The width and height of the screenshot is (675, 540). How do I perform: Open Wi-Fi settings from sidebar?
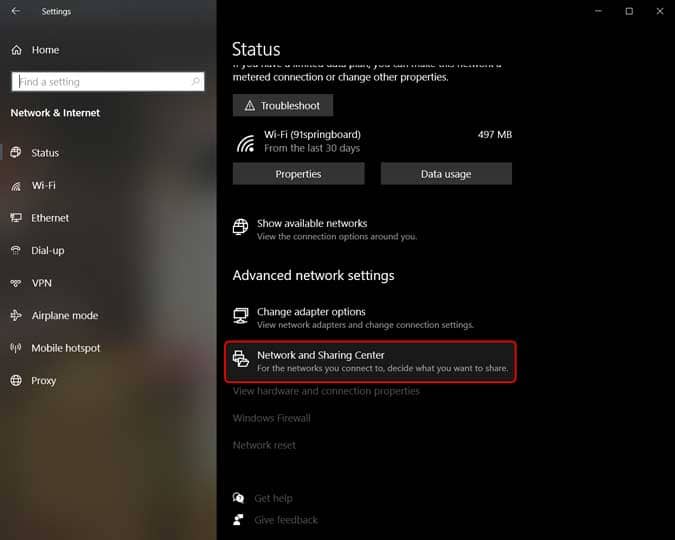click(x=43, y=186)
